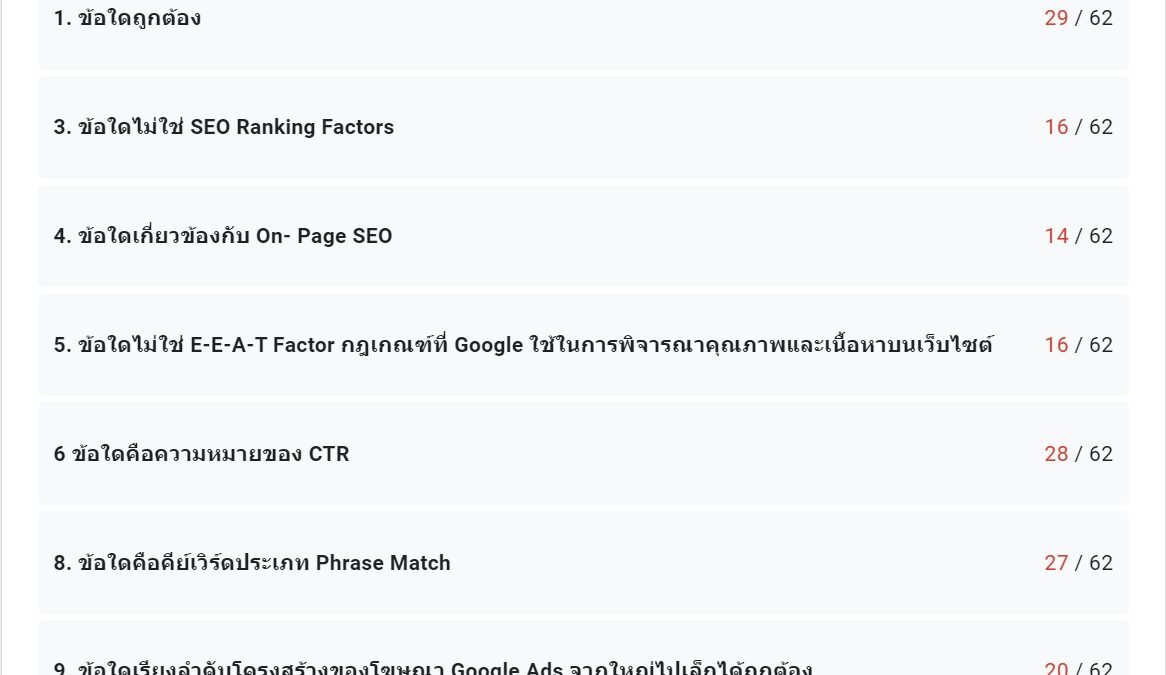The image size is (1166, 675).
Task: Click the red score 14 on question 4
Action: coord(1056,236)
